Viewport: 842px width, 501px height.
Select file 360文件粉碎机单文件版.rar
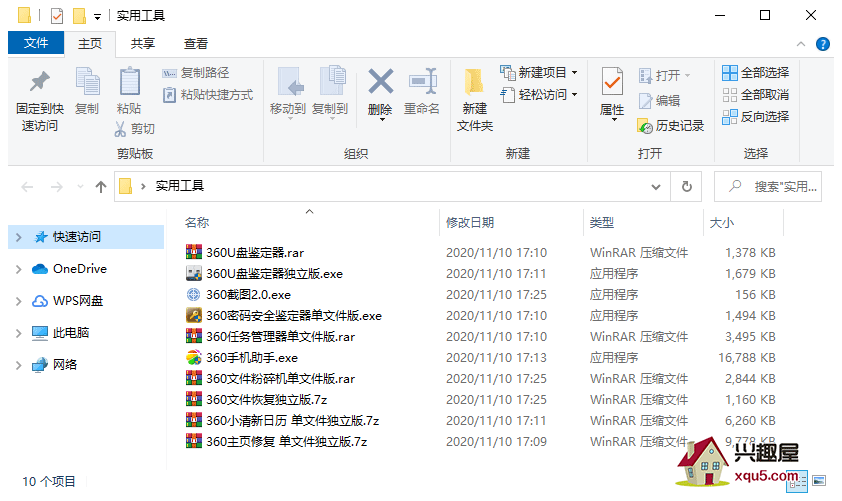tap(281, 378)
